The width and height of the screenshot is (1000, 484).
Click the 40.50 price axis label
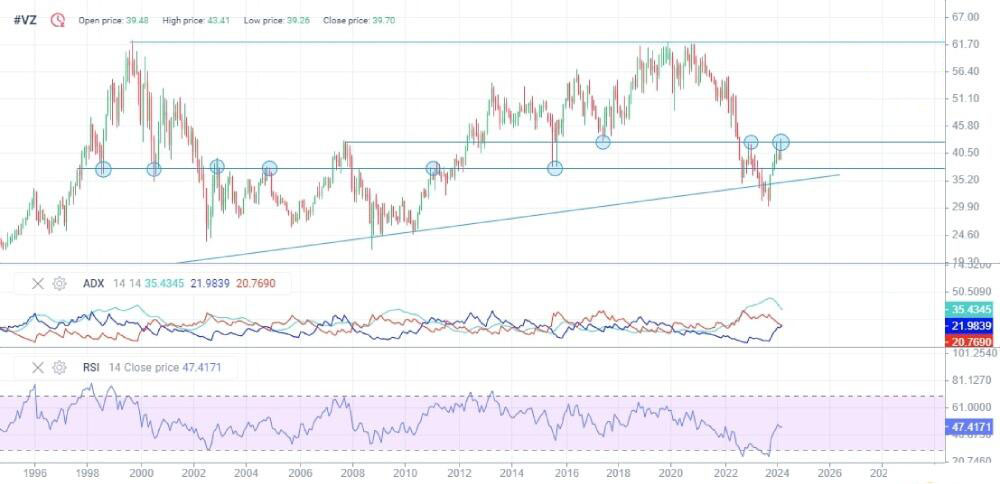[965, 152]
